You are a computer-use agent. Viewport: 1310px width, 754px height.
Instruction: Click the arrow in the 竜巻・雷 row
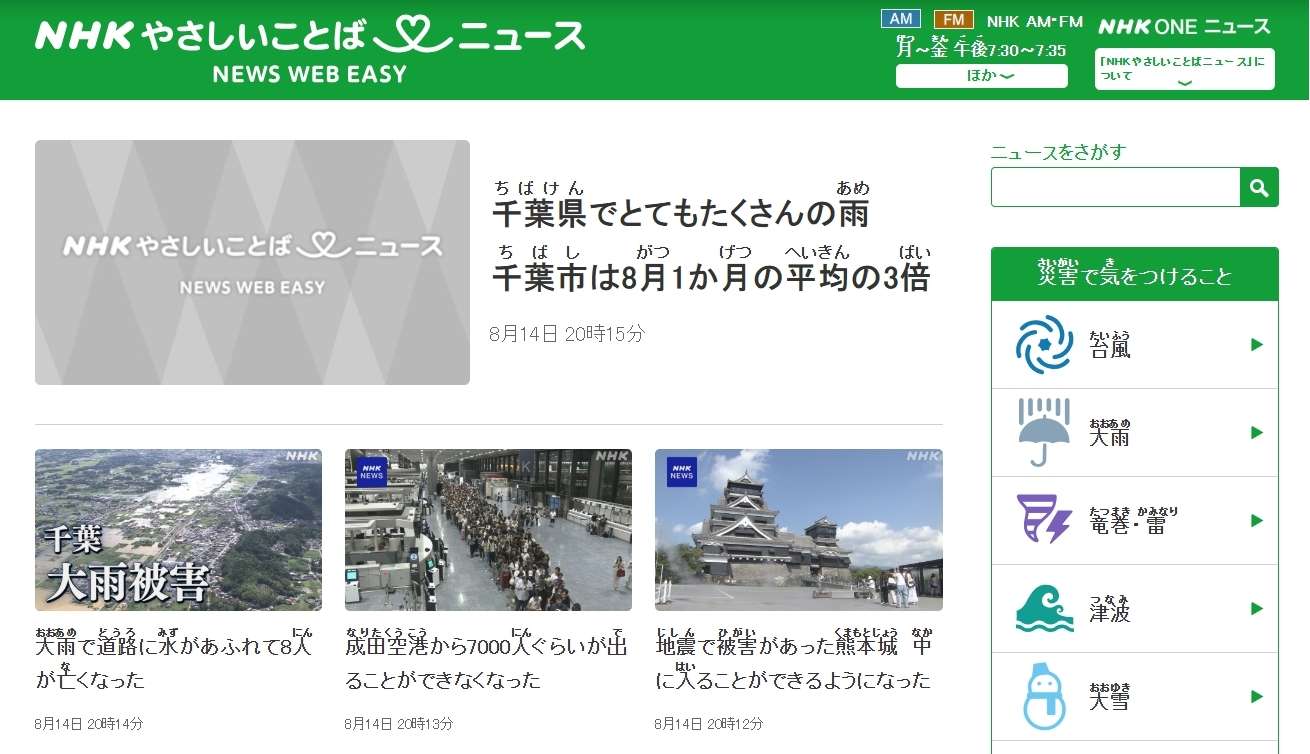click(1257, 521)
